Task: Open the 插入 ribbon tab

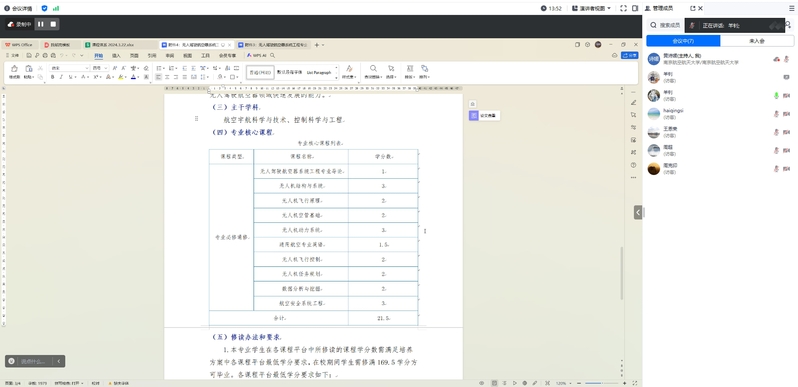Action: point(117,55)
